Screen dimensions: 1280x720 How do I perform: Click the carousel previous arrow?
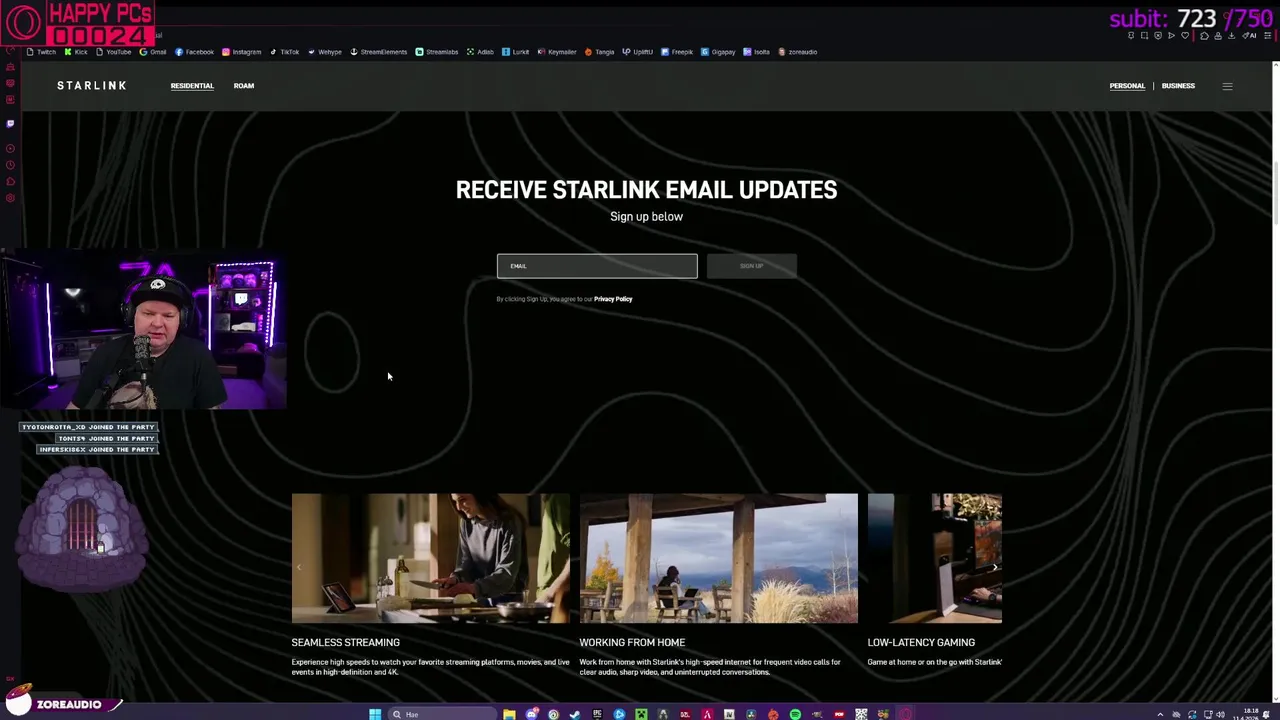(x=298, y=567)
